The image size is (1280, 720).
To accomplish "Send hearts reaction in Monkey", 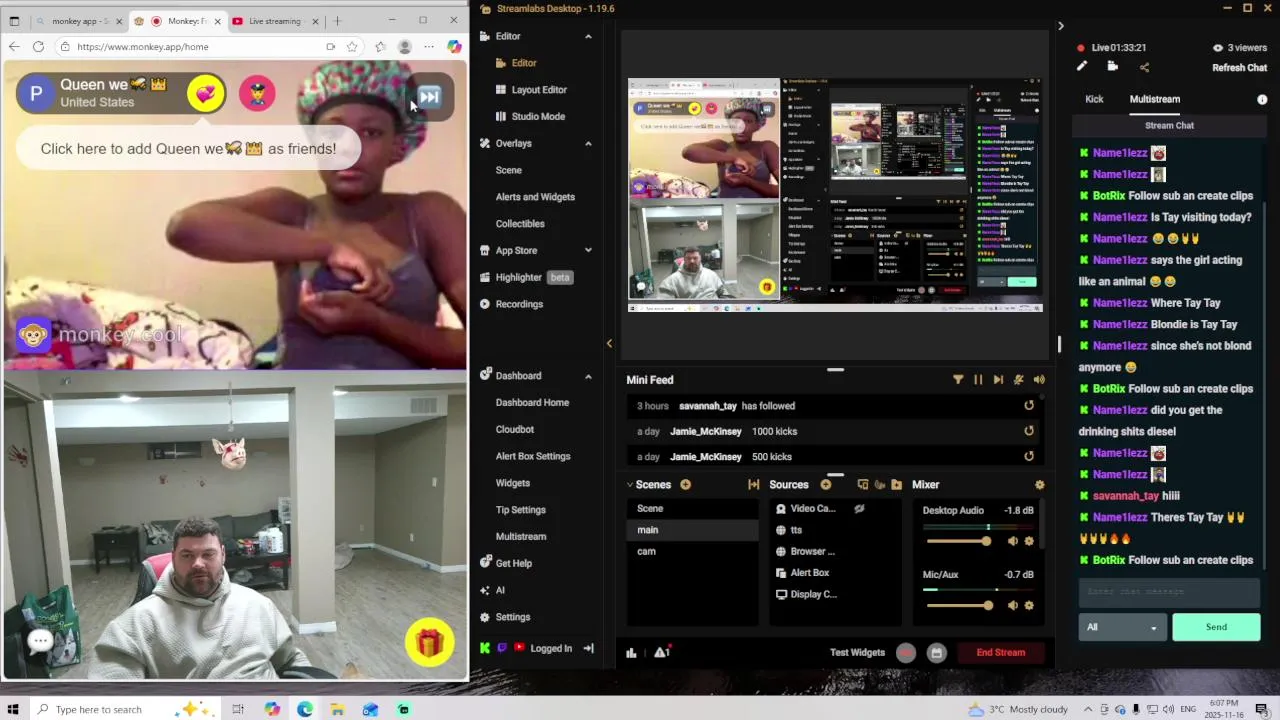I will [206, 94].
